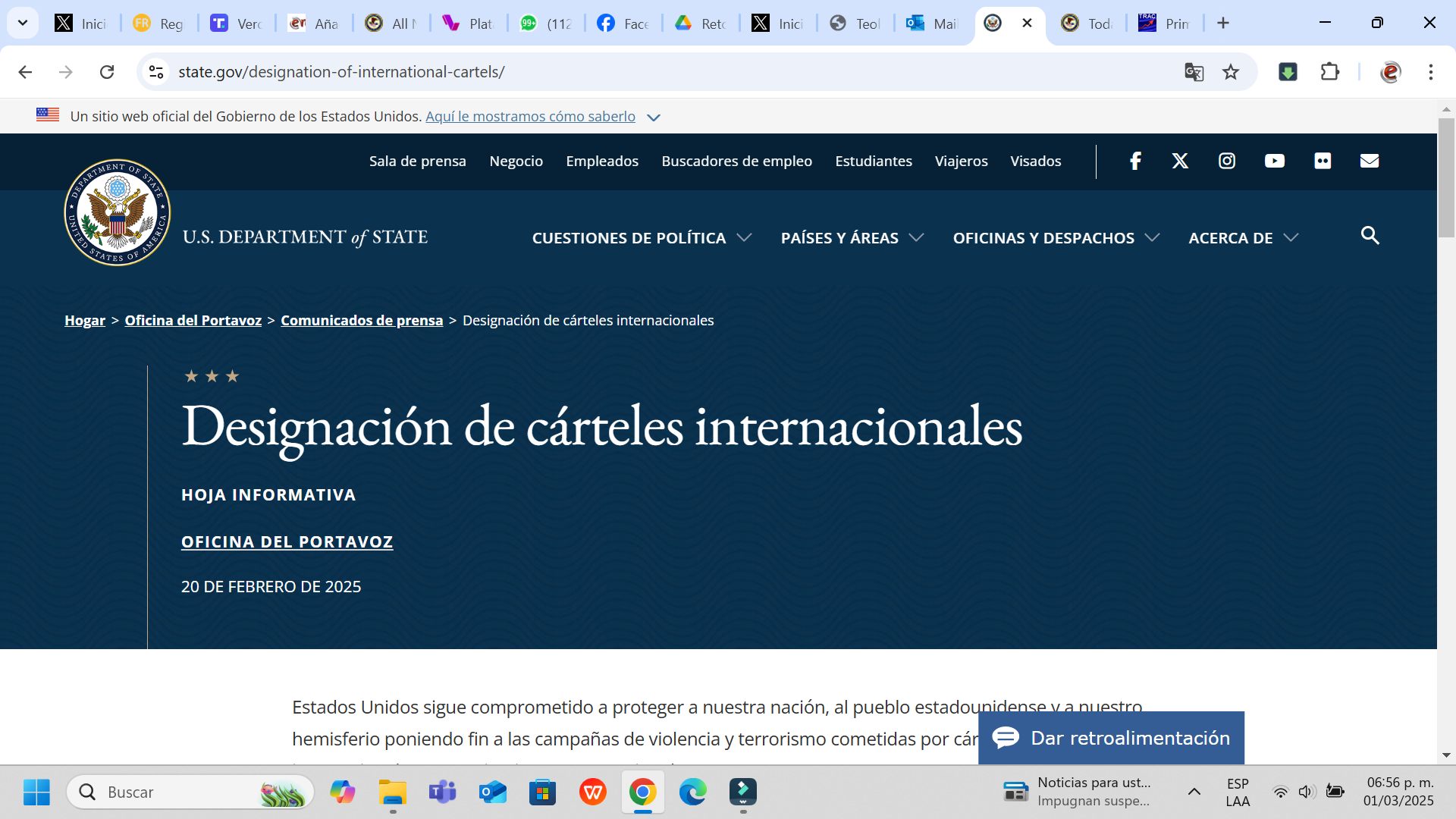Click the U.S. Department of State title
The height and width of the screenshot is (819, 1456).
(x=305, y=237)
